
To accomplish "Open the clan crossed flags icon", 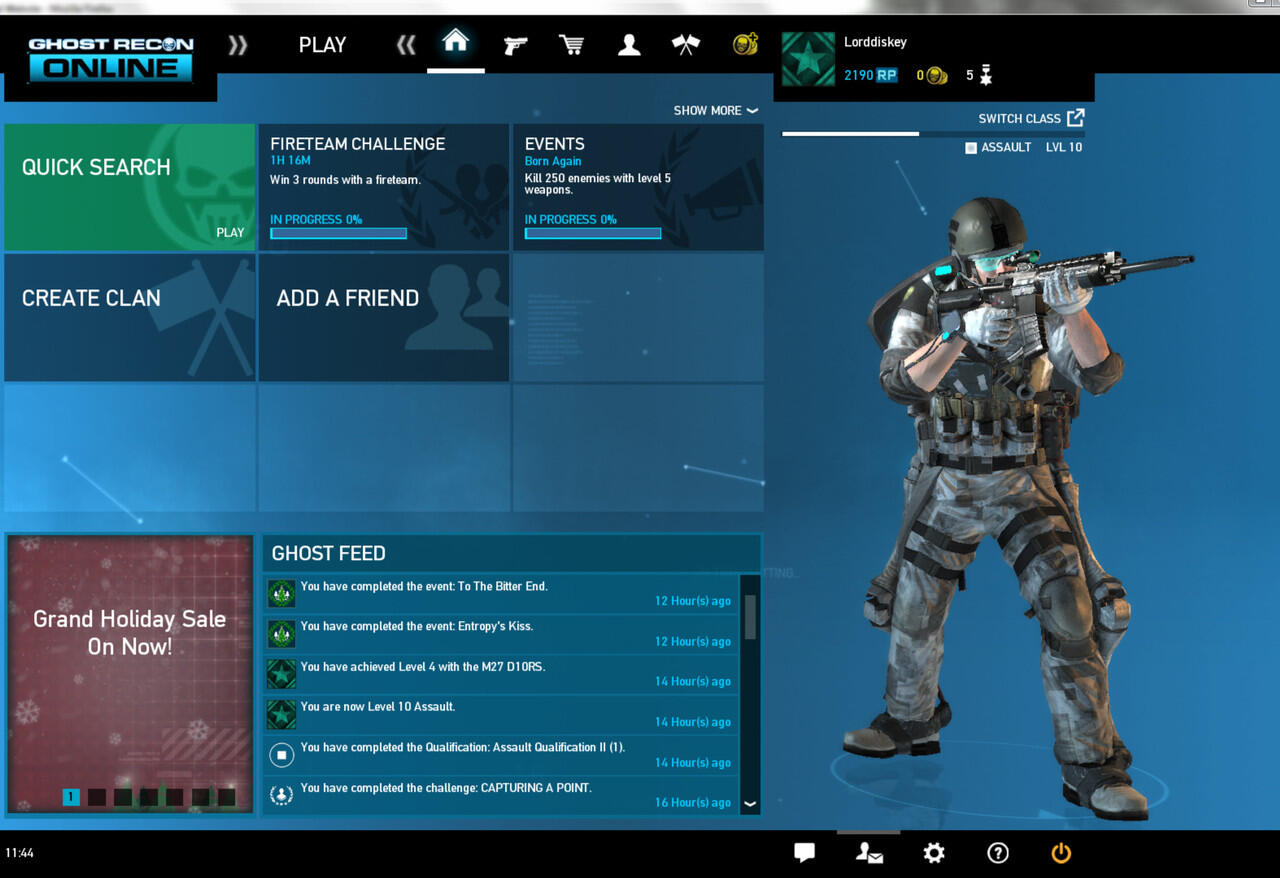I will [x=686, y=44].
